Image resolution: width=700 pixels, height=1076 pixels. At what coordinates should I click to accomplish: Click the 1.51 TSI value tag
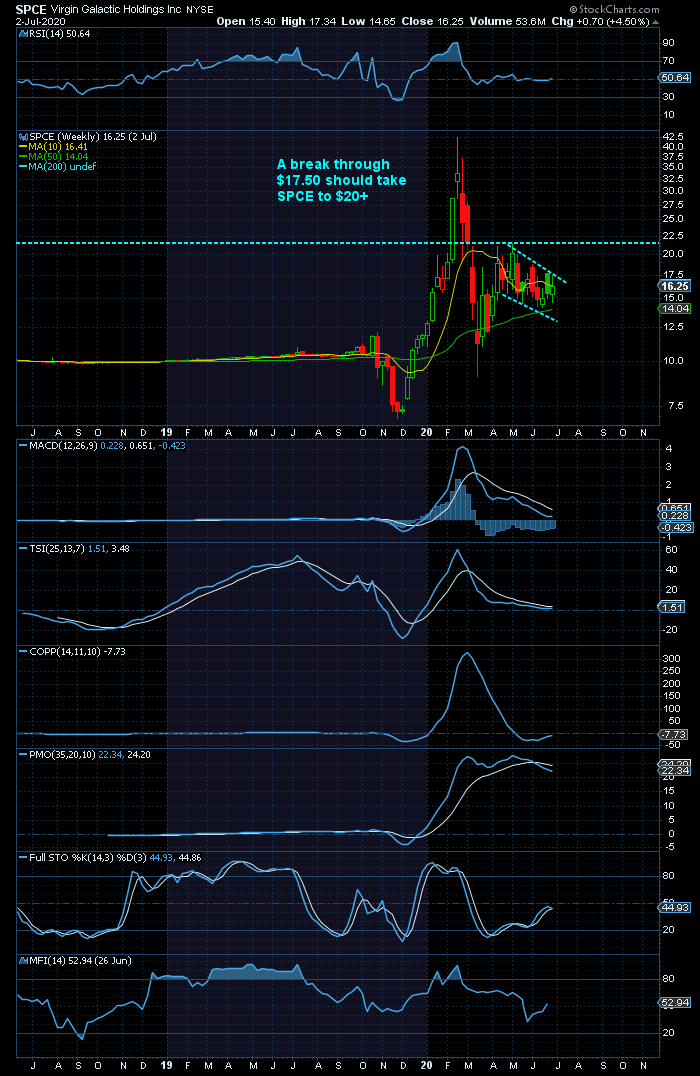coord(673,607)
